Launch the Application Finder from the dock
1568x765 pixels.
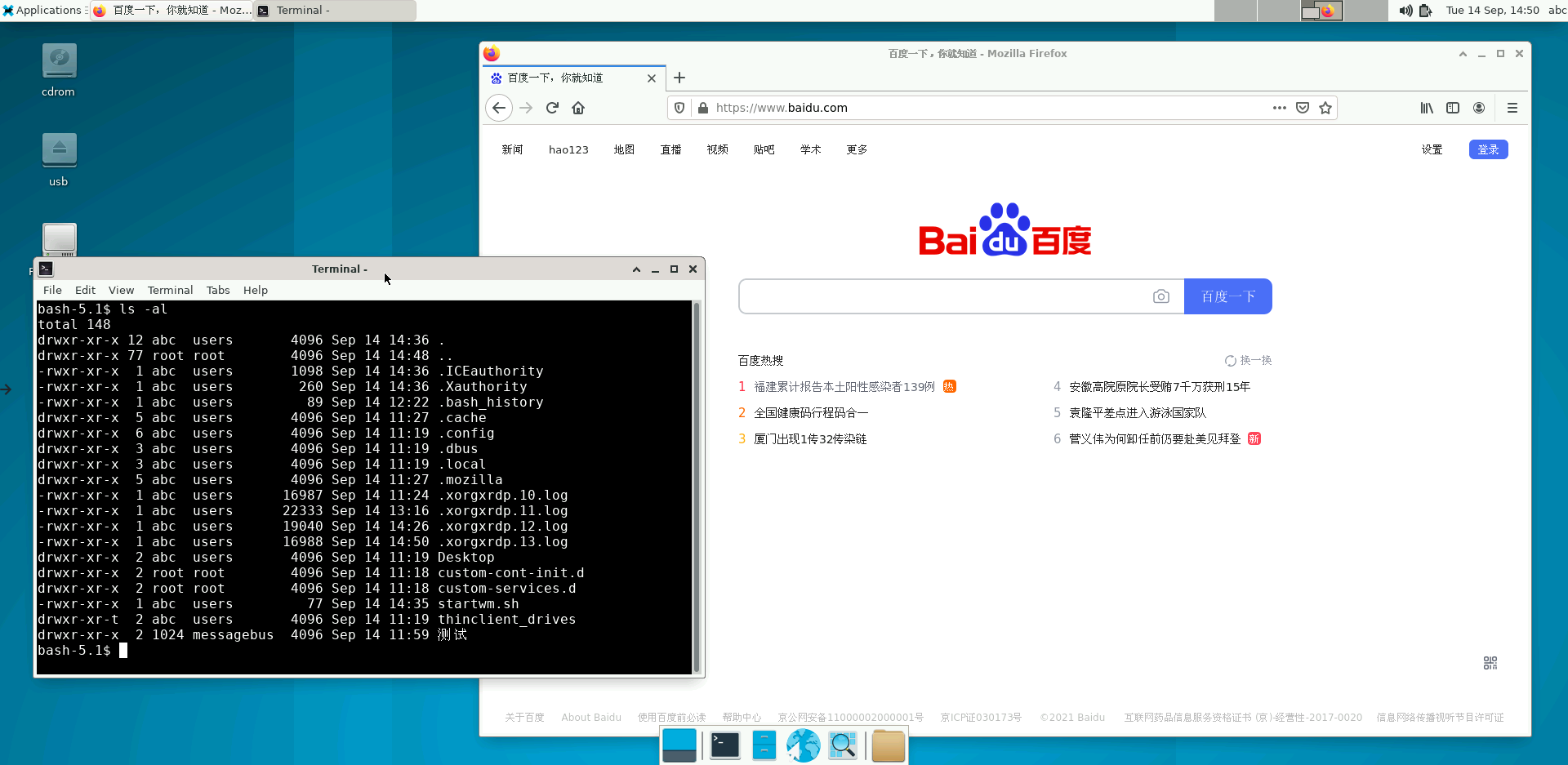pyautogui.click(x=843, y=745)
